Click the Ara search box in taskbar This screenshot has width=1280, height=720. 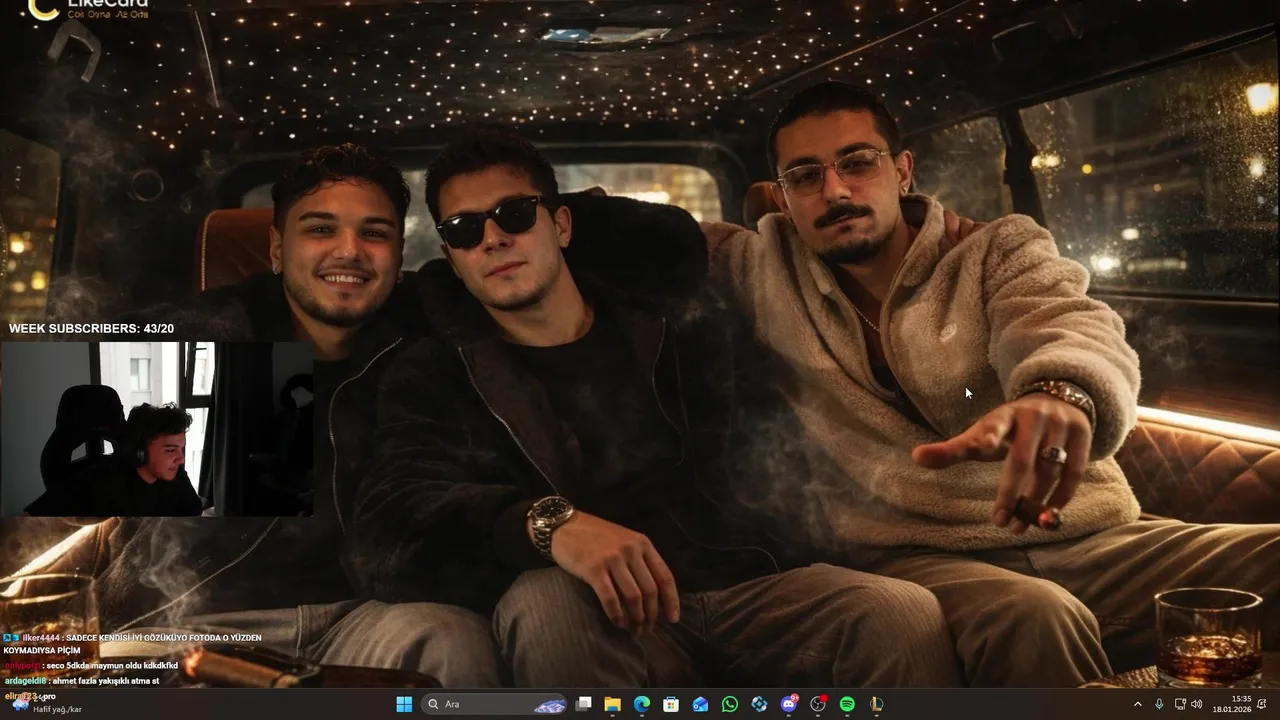click(x=494, y=704)
